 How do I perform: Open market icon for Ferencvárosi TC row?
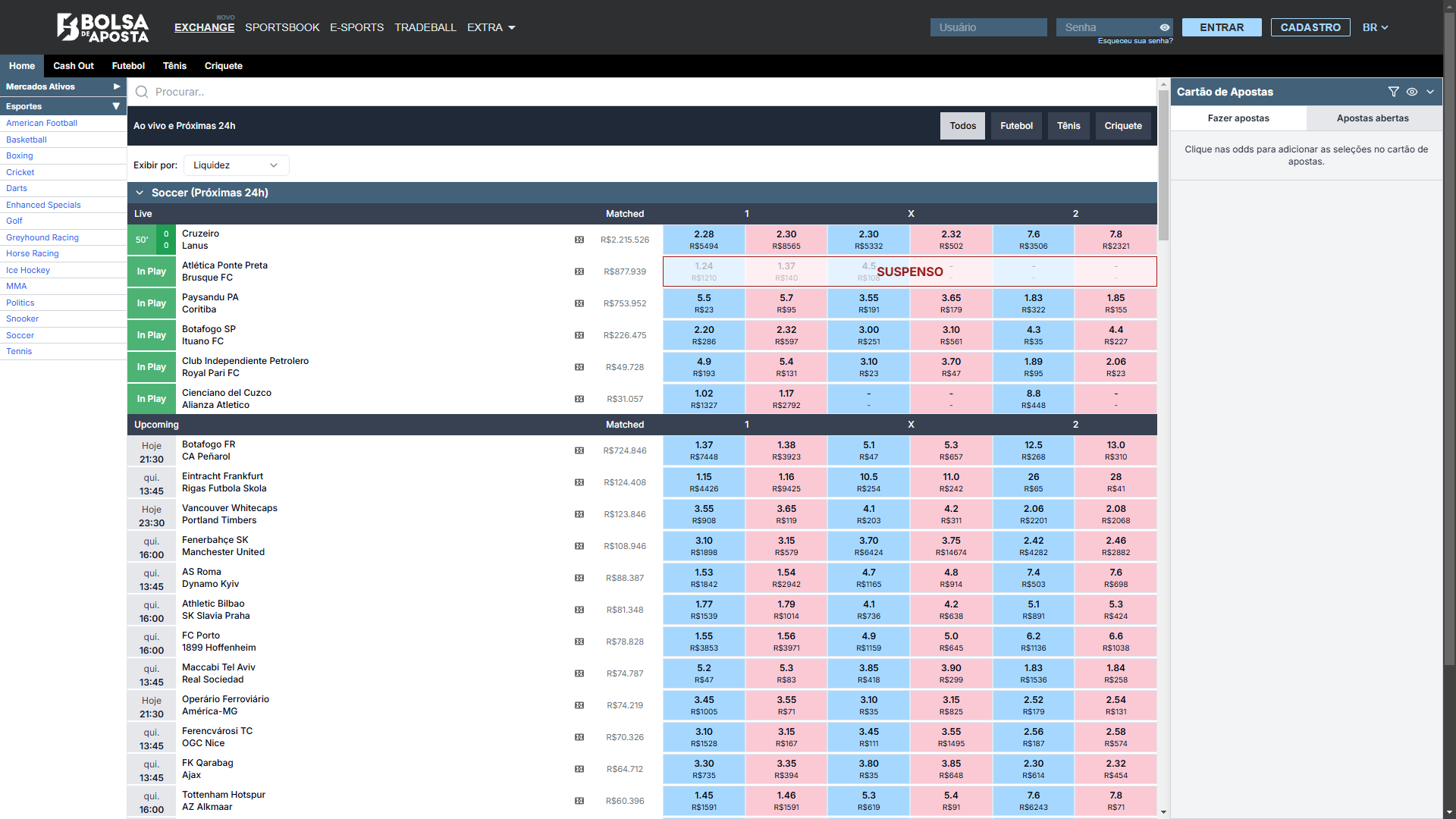click(x=579, y=737)
